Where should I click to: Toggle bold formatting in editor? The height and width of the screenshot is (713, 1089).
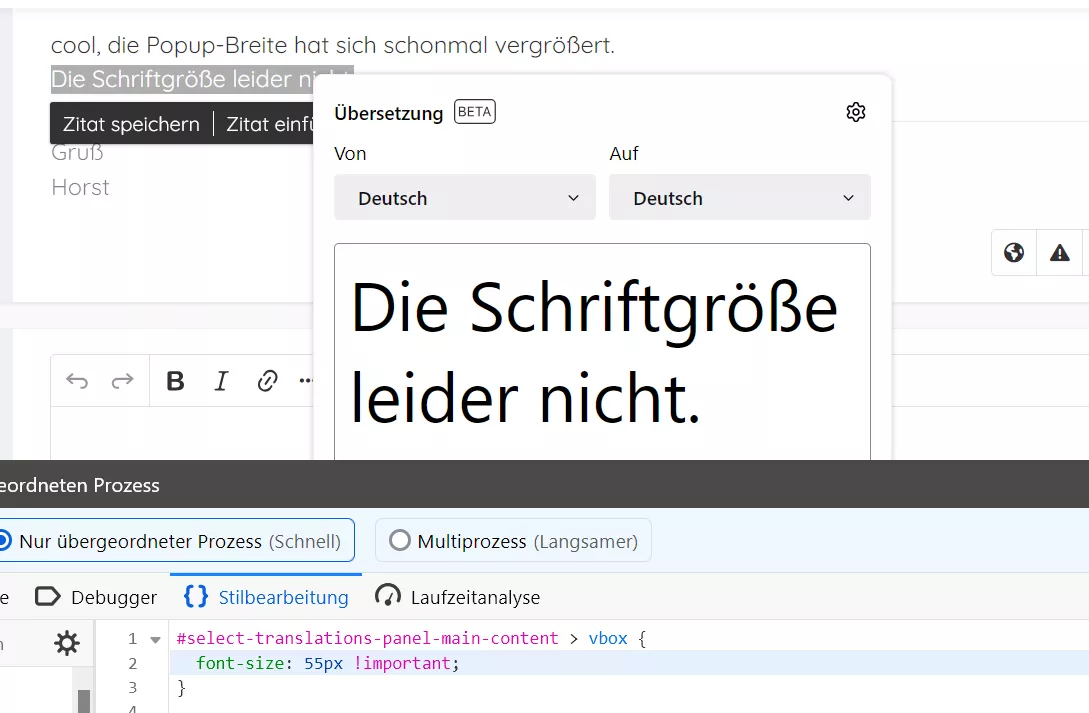coord(176,380)
